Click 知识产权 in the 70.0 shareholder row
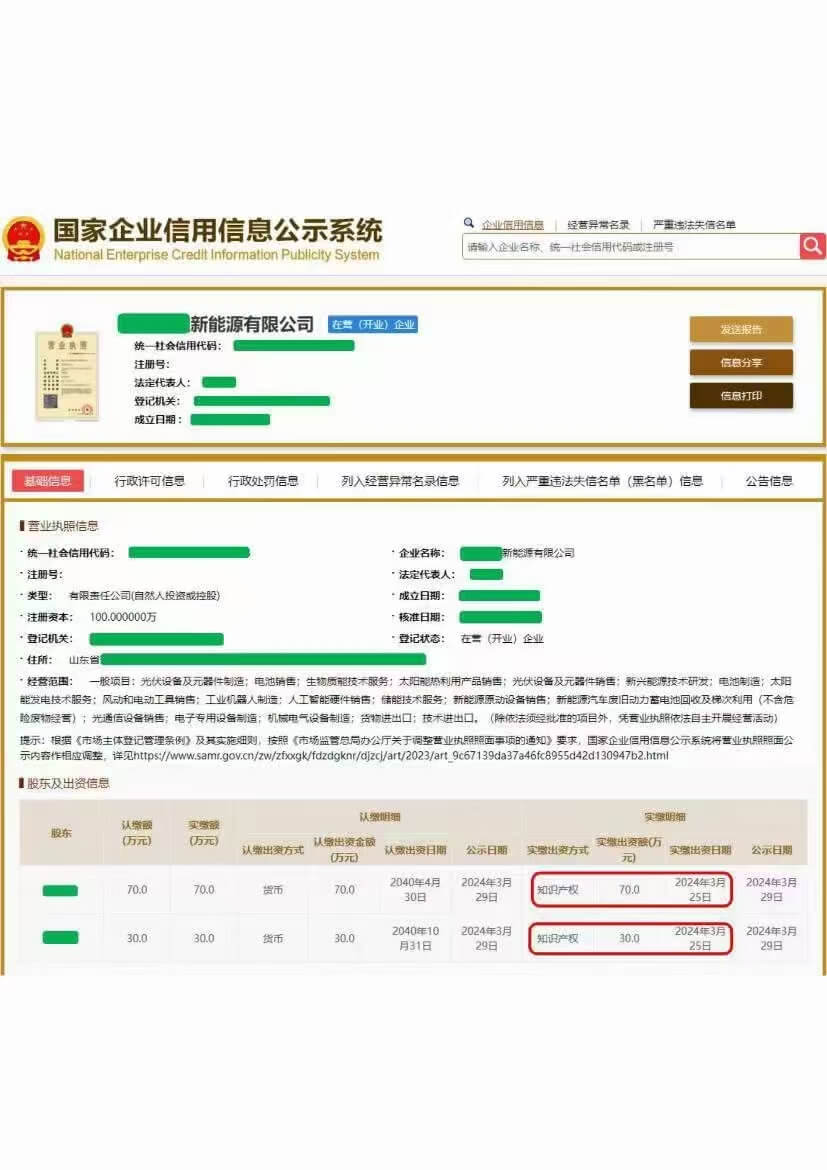827x1170 pixels. coord(558,889)
